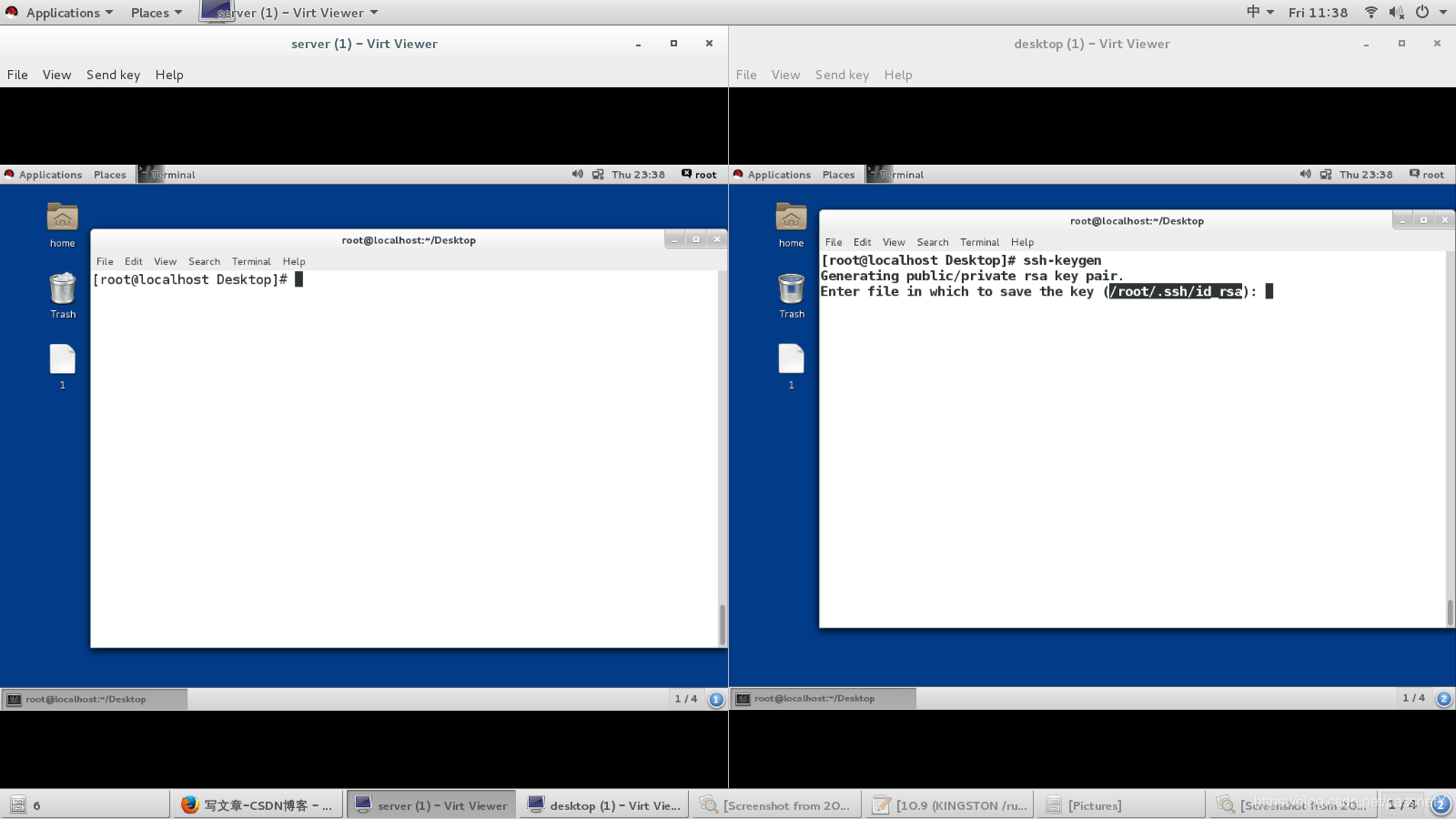Click Places in the desktop guest panel
Image resolution: width=1456 pixels, height=819 pixels.
[838, 175]
